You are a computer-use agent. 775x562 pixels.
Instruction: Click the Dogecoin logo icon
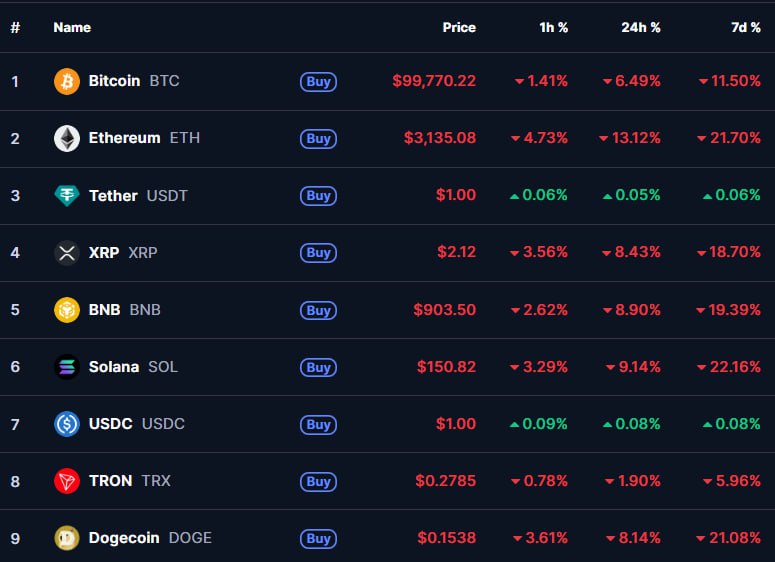(x=67, y=538)
